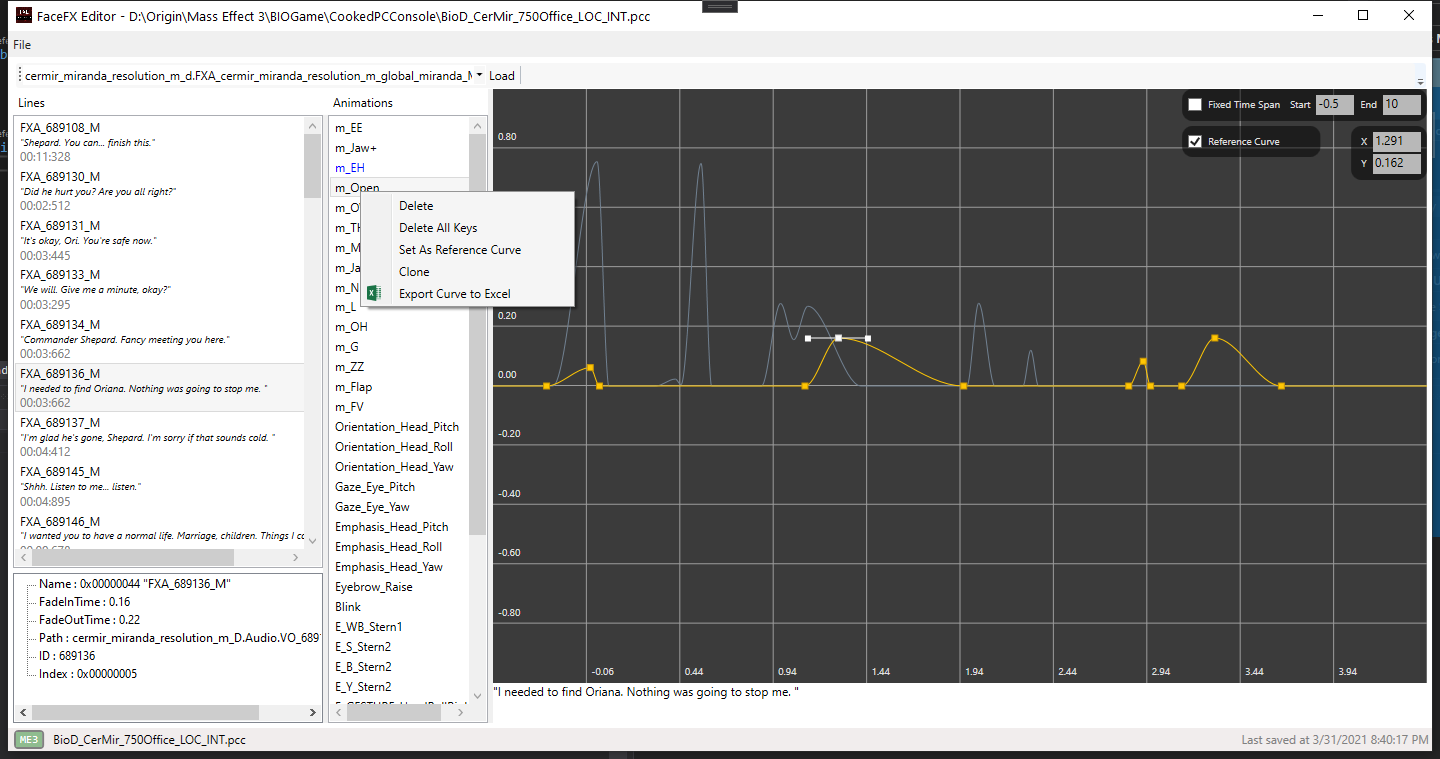Click the Start time input field

(x=1335, y=104)
